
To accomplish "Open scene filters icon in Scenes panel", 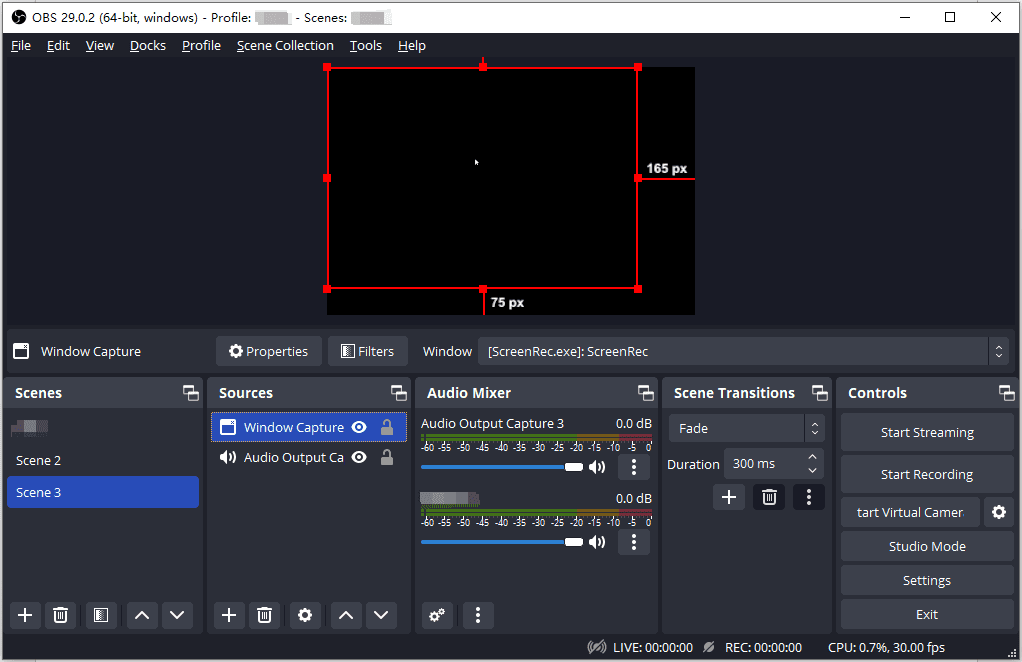I will coord(100,615).
